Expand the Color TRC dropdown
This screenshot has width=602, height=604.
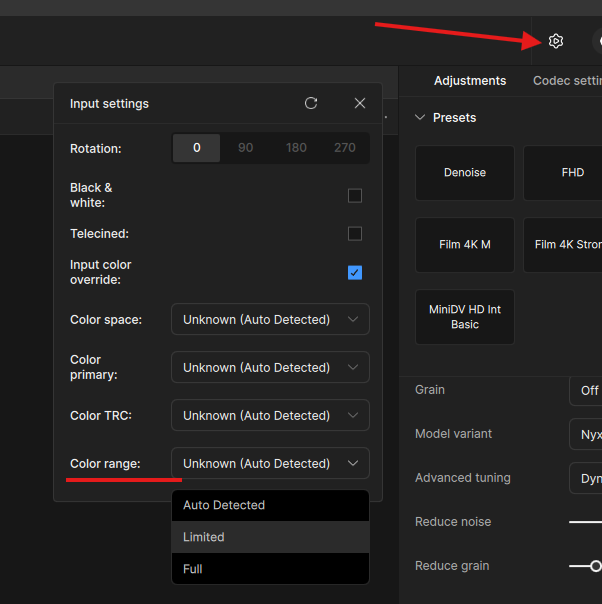pyautogui.click(x=270, y=416)
